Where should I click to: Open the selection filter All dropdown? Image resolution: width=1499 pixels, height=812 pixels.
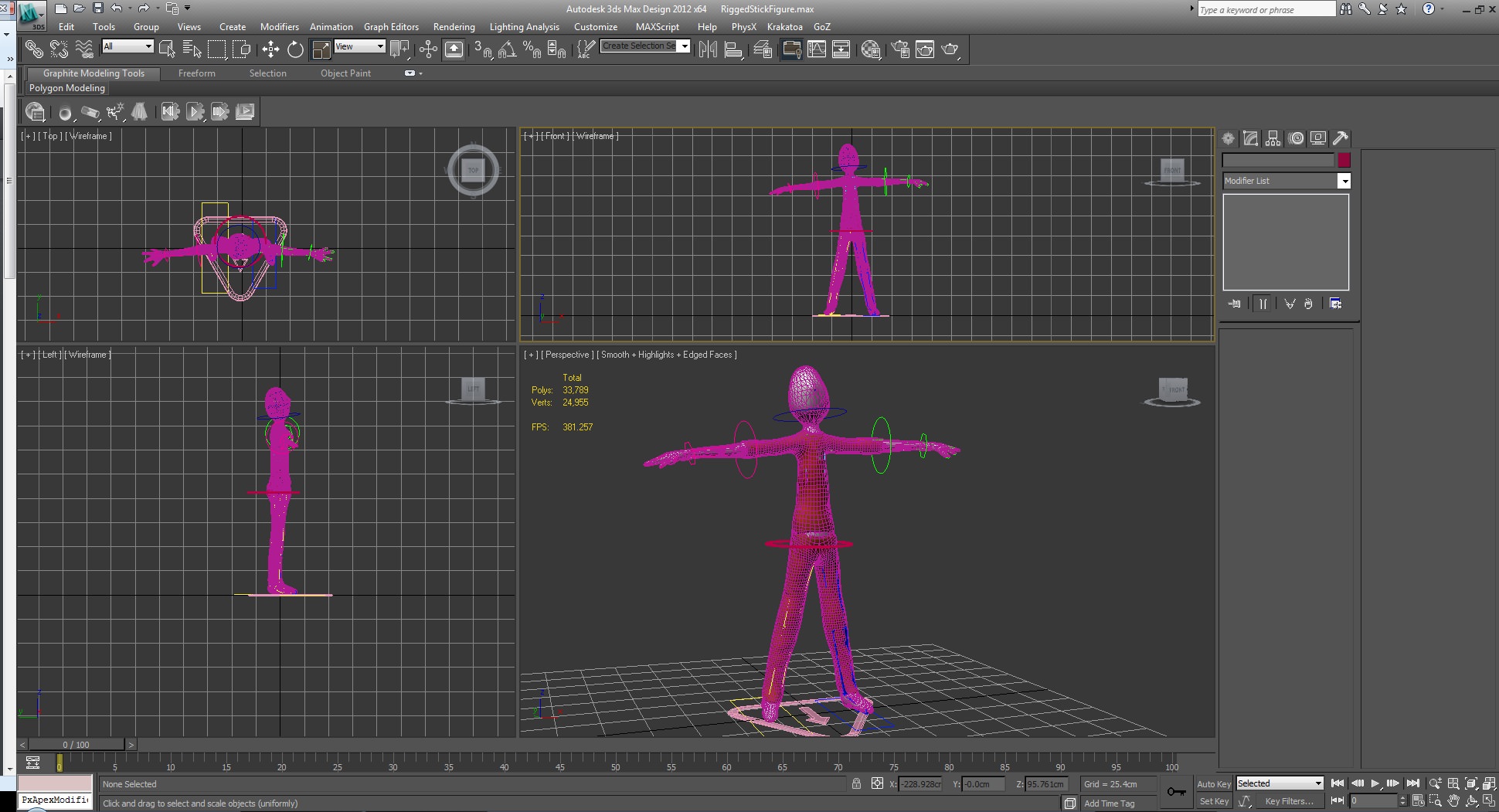coord(128,46)
